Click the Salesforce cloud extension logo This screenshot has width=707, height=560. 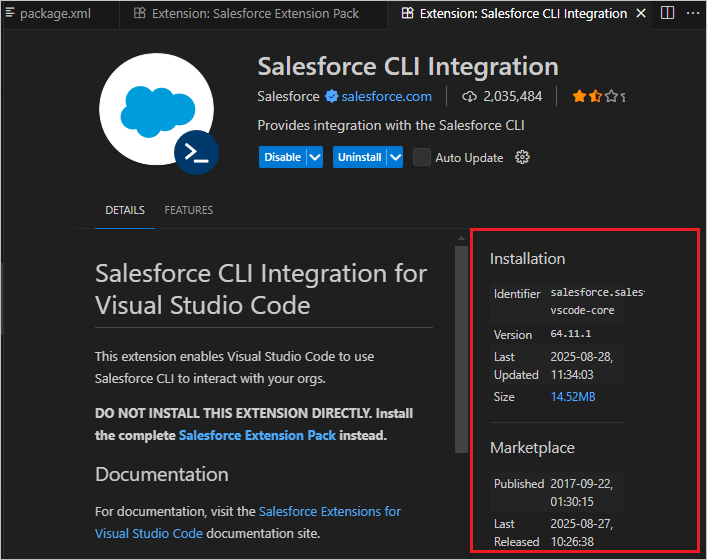156,109
